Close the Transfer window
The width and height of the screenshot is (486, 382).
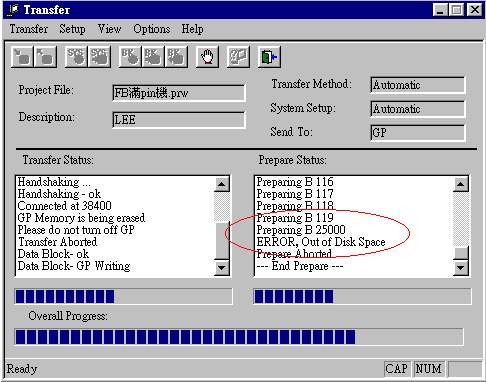[x=475, y=10]
